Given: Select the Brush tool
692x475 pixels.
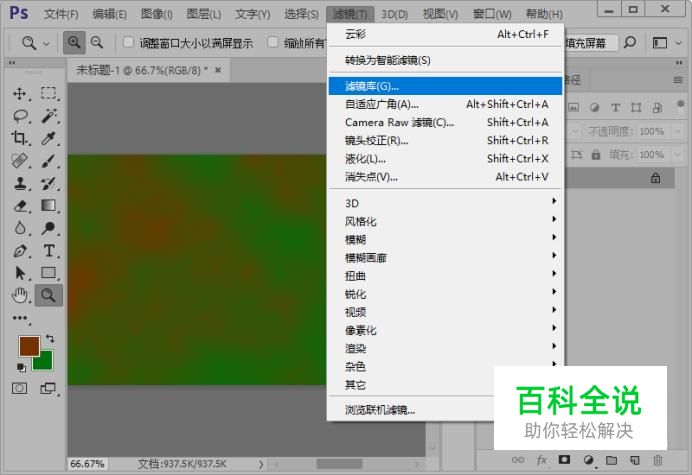Looking at the screenshot, I should (x=49, y=161).
